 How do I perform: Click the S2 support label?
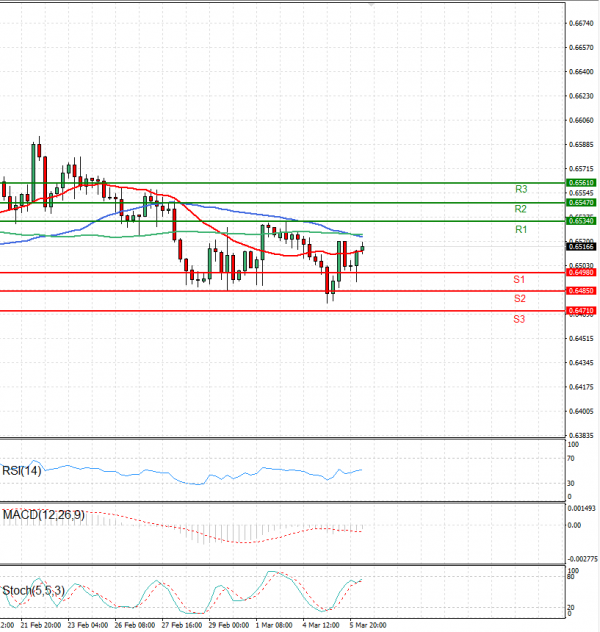coord(520,298)
